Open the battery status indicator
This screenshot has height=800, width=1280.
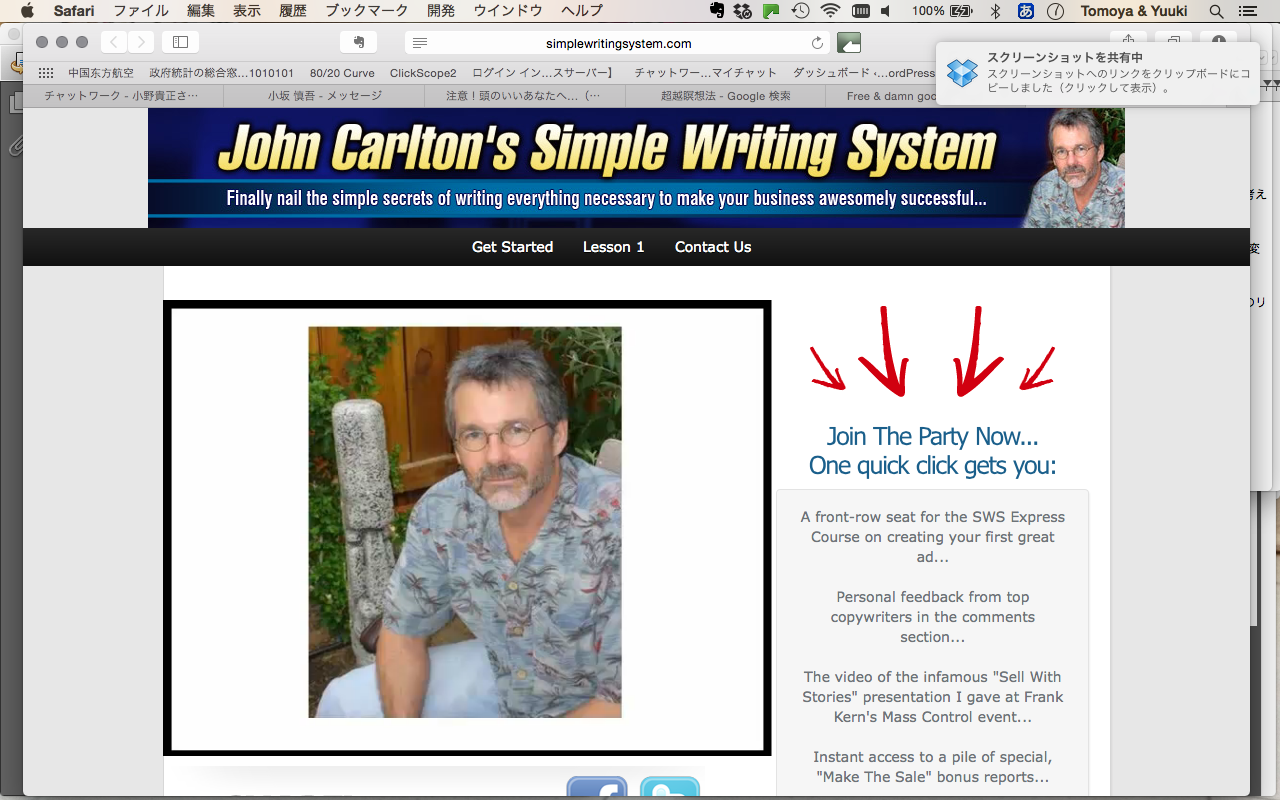[944, 11]
